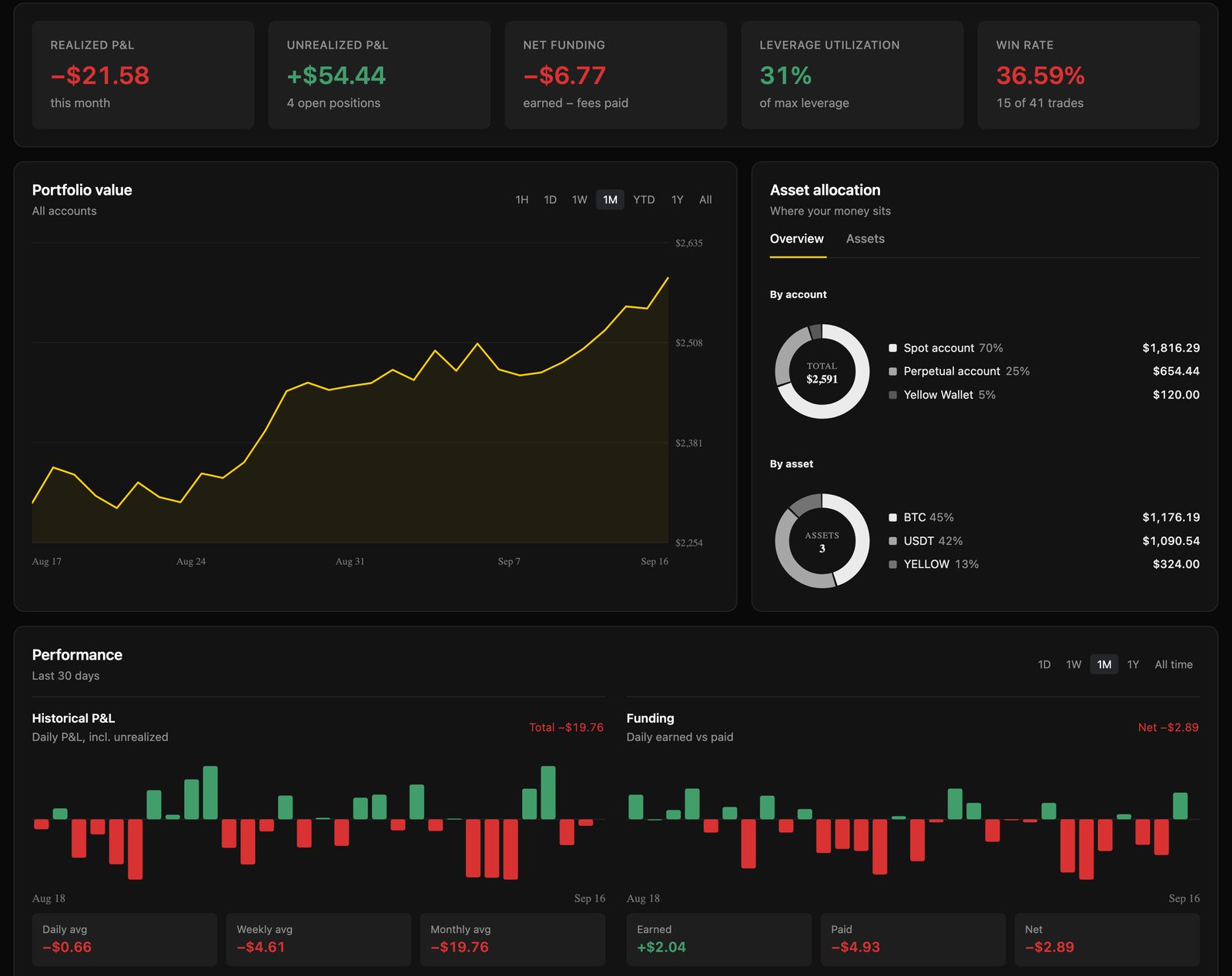Click the Yellow Wallet amount $120.00
The width and height of the screenshot is (1232, 976).
click(x=1176, y=395)
